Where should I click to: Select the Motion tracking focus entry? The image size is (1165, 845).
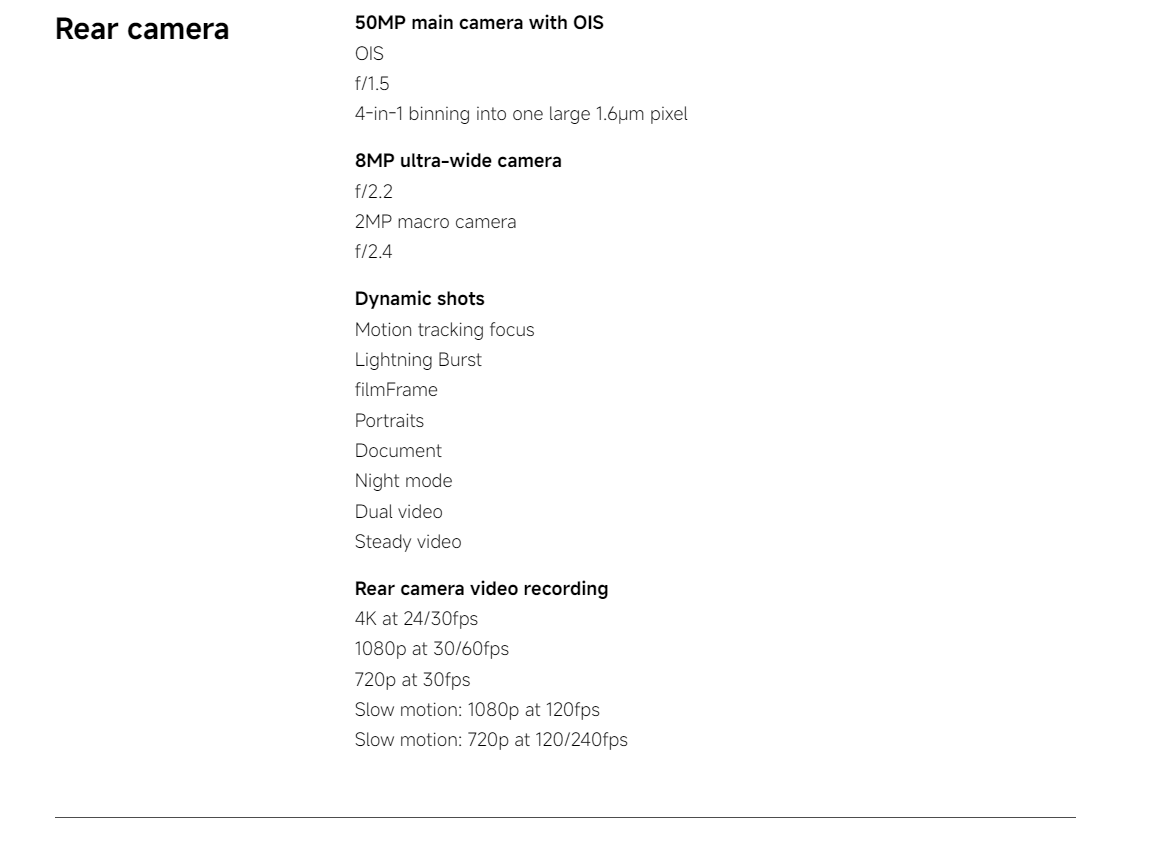tap(444, 330)
